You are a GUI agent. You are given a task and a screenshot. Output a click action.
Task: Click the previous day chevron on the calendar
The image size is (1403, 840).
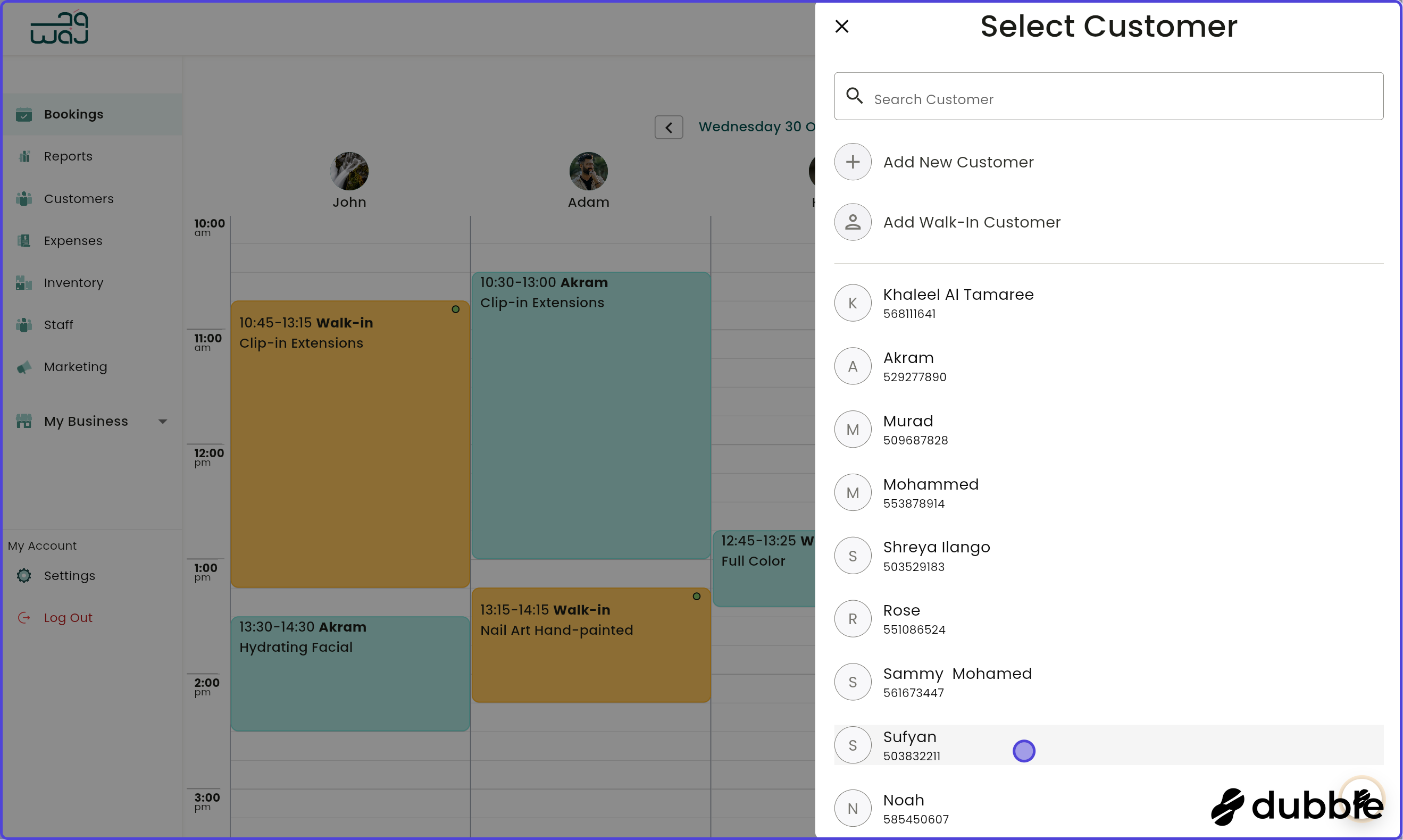point(669,127)
